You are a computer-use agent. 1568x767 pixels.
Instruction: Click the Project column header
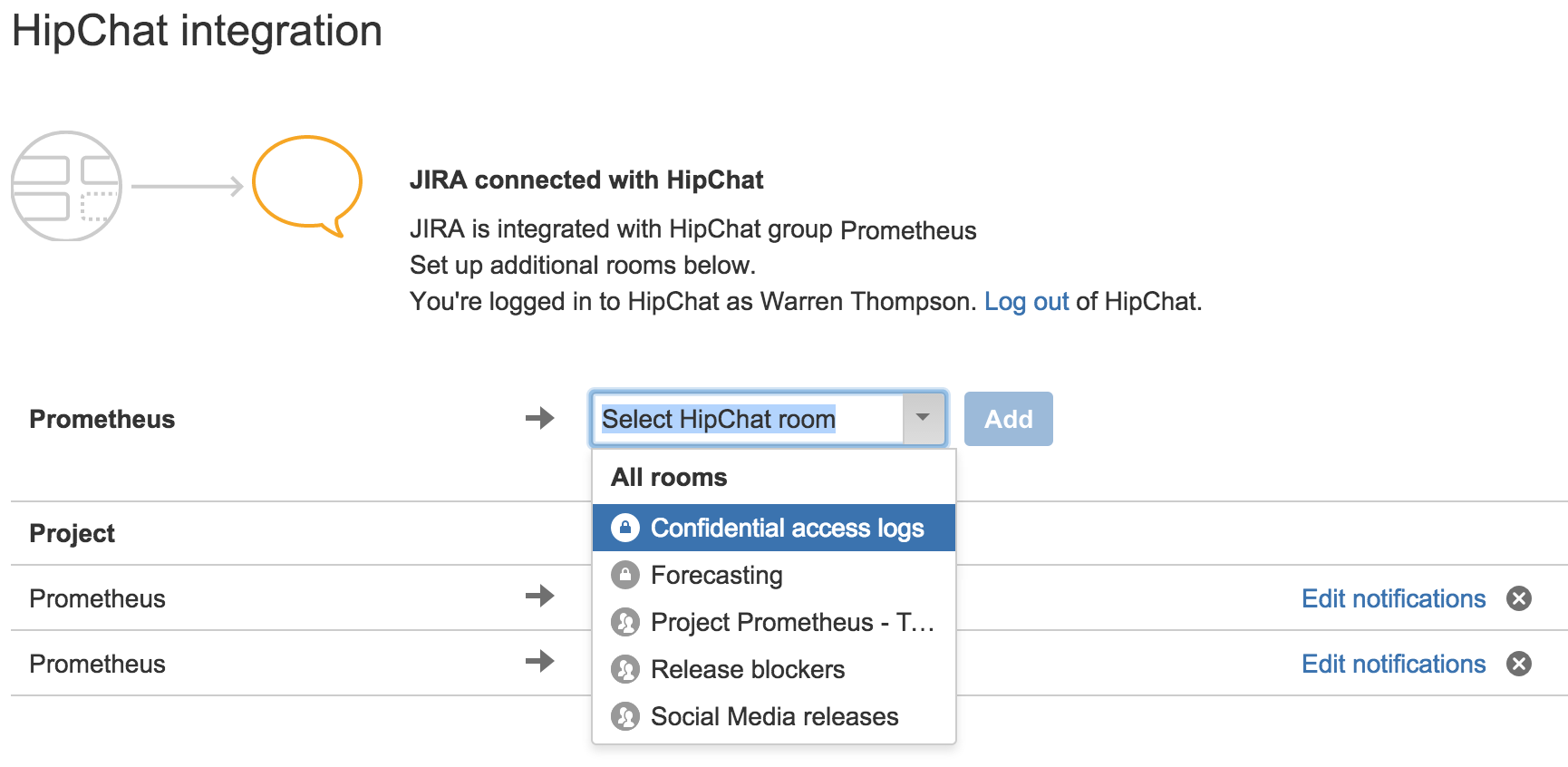[73, 533]
